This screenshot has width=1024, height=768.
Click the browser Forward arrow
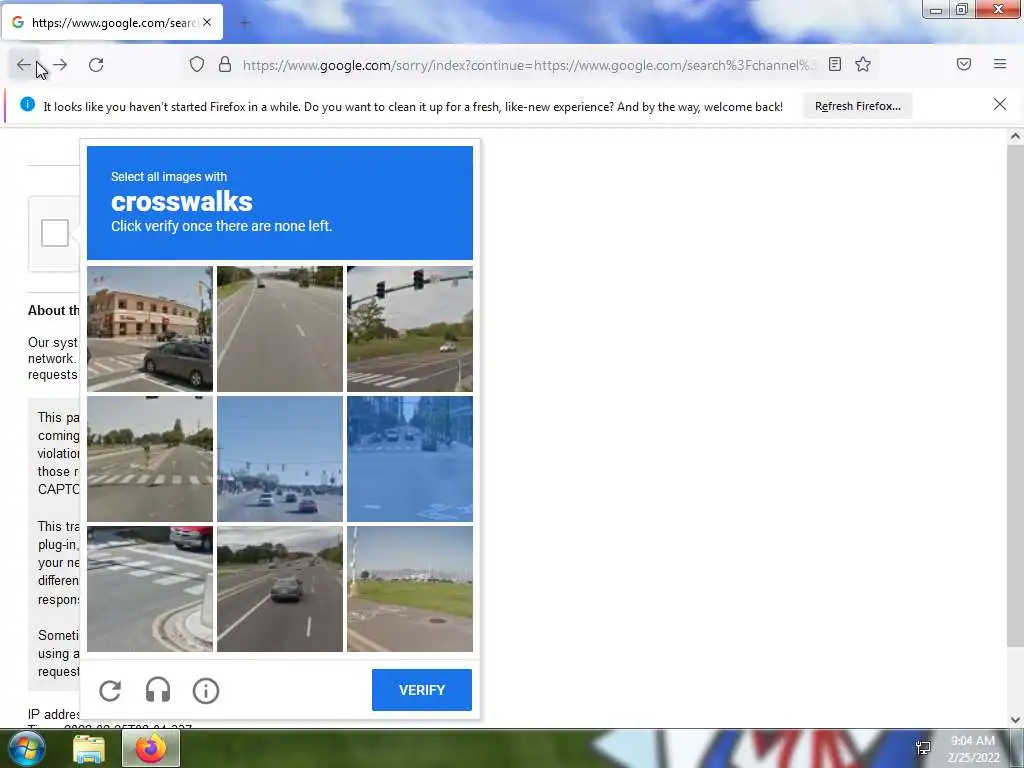point(60,65)
